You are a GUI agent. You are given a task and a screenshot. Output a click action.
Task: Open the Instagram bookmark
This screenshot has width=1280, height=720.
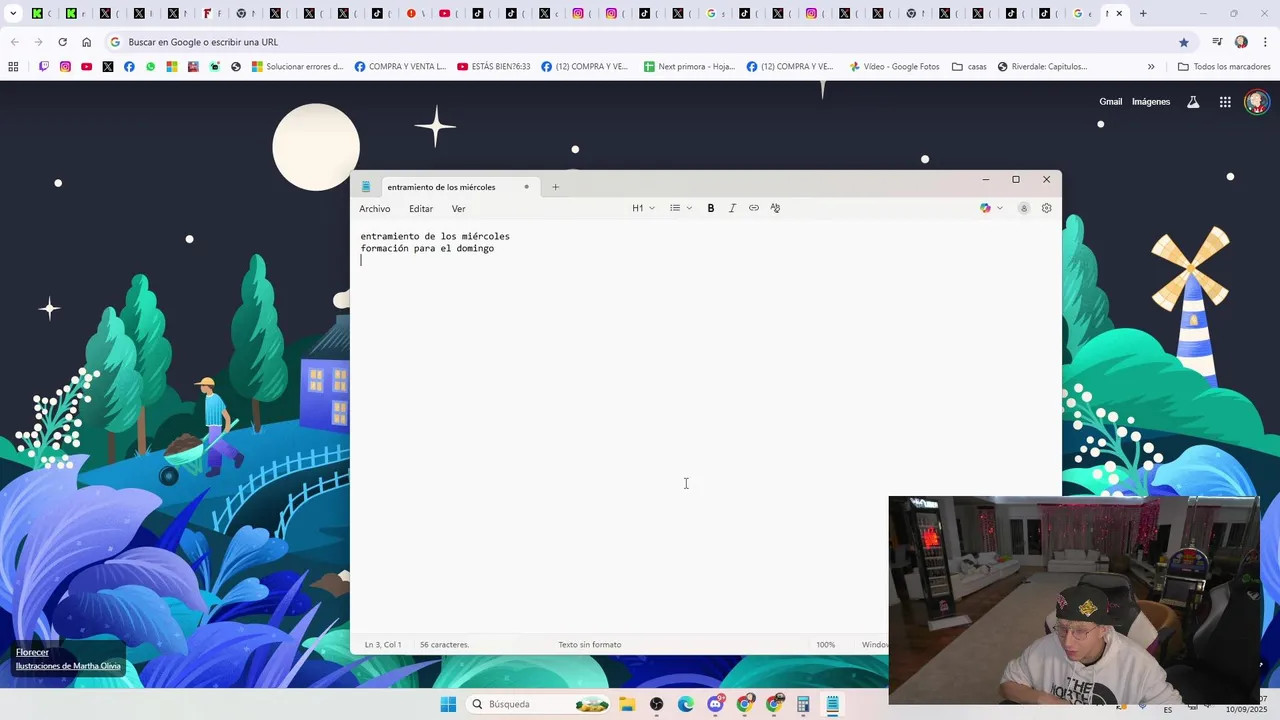pos(65,67)
